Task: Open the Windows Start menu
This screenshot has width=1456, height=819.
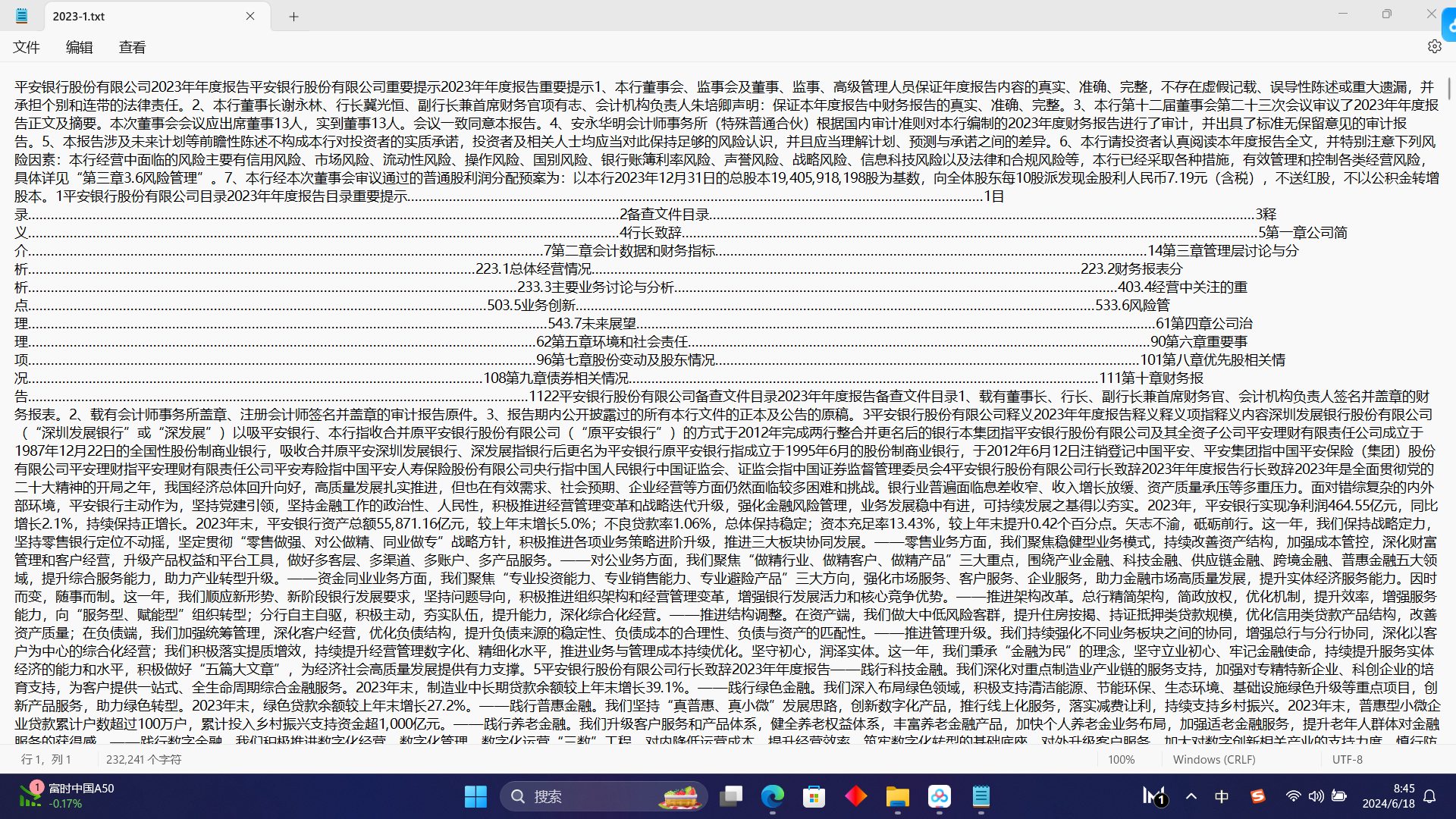Action: 475,796
